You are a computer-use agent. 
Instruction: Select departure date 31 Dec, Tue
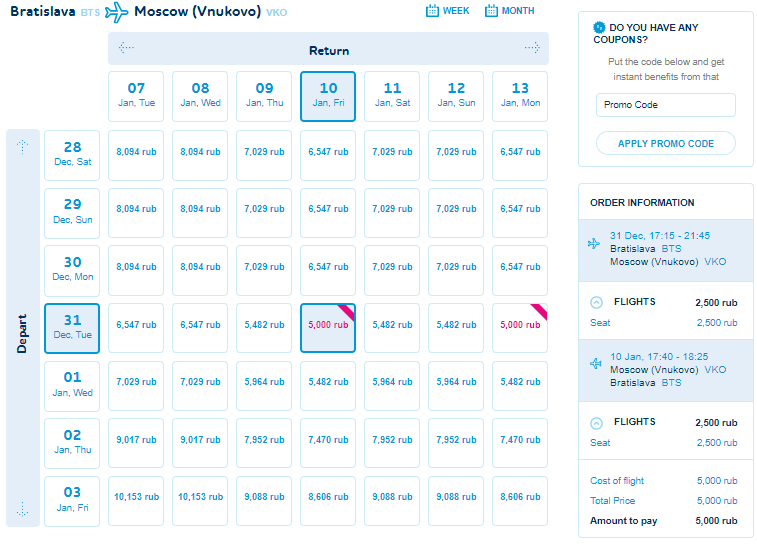(x=72, y=328)
